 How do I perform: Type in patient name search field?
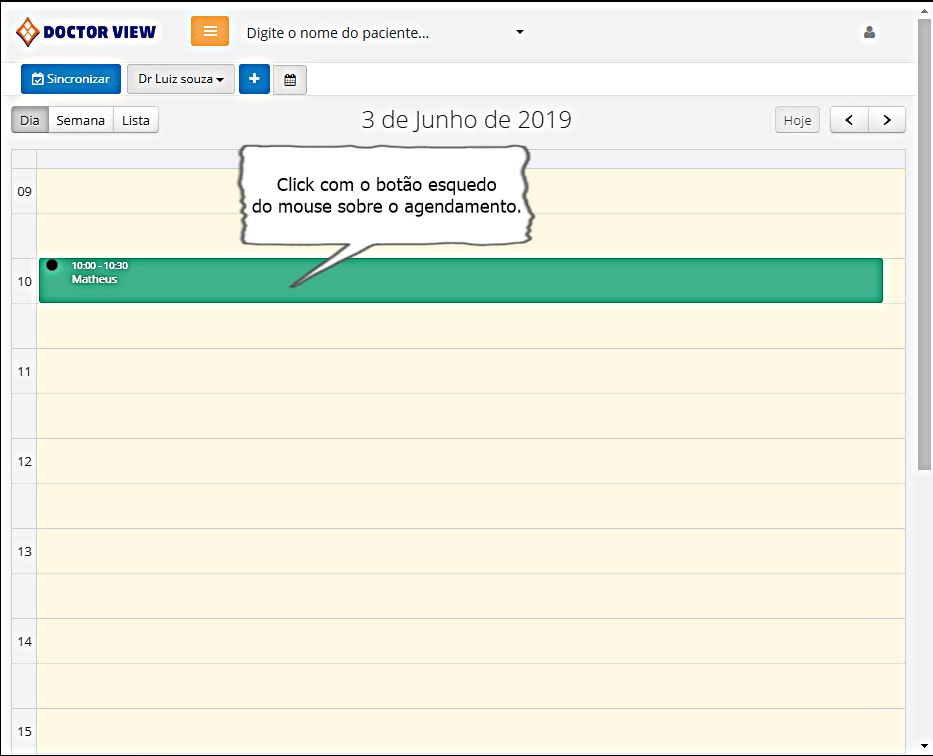pos(370,33)
